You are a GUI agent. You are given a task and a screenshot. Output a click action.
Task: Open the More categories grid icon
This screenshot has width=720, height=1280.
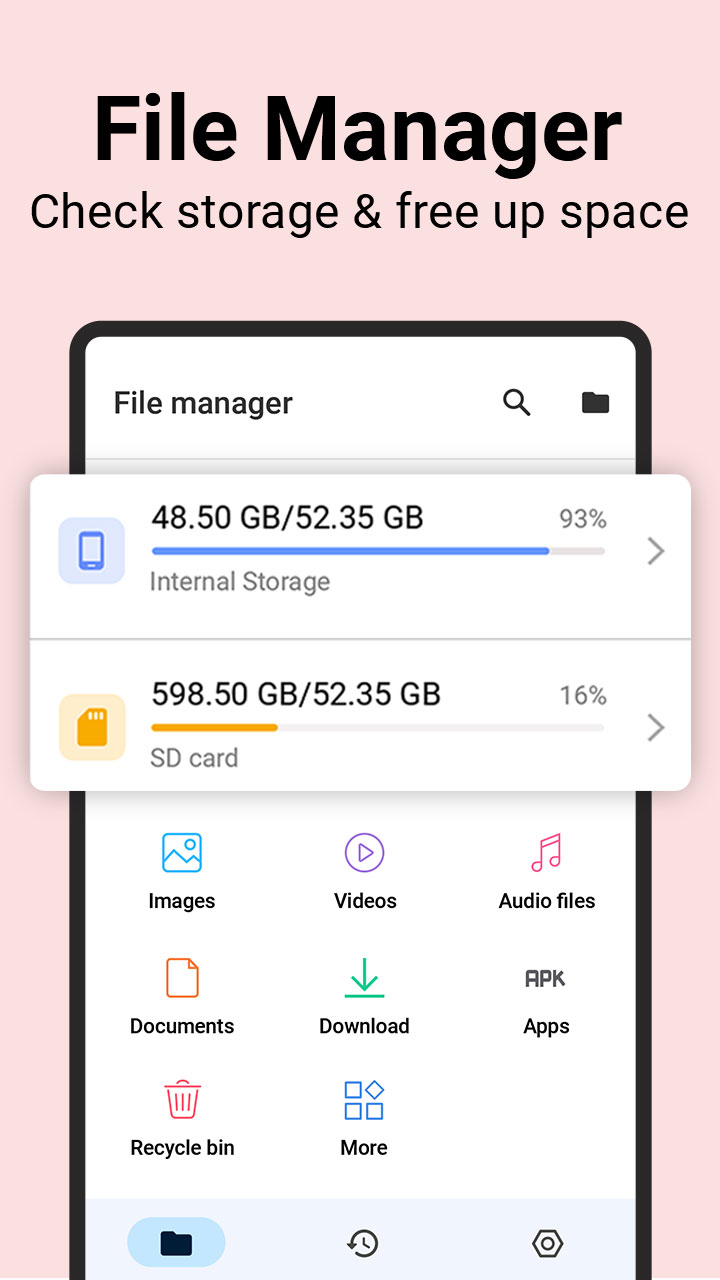[x=364, y=1099]
